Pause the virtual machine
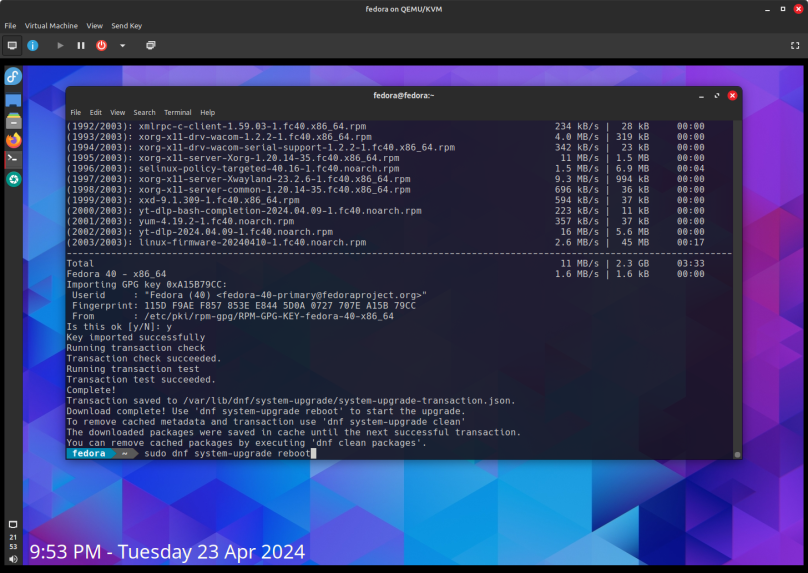The width and height of the screenshot is (808, 573). click(x=81, y=45)
